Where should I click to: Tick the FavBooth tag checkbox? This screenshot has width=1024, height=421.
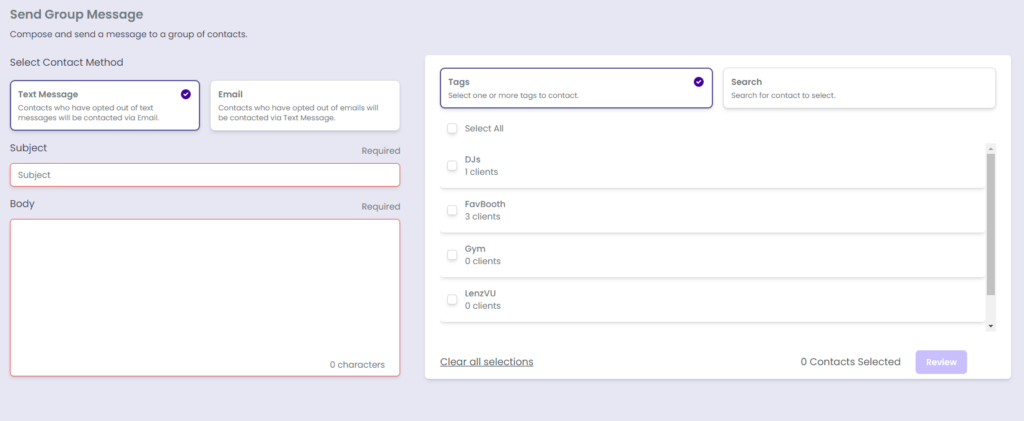tap(452, 210)
